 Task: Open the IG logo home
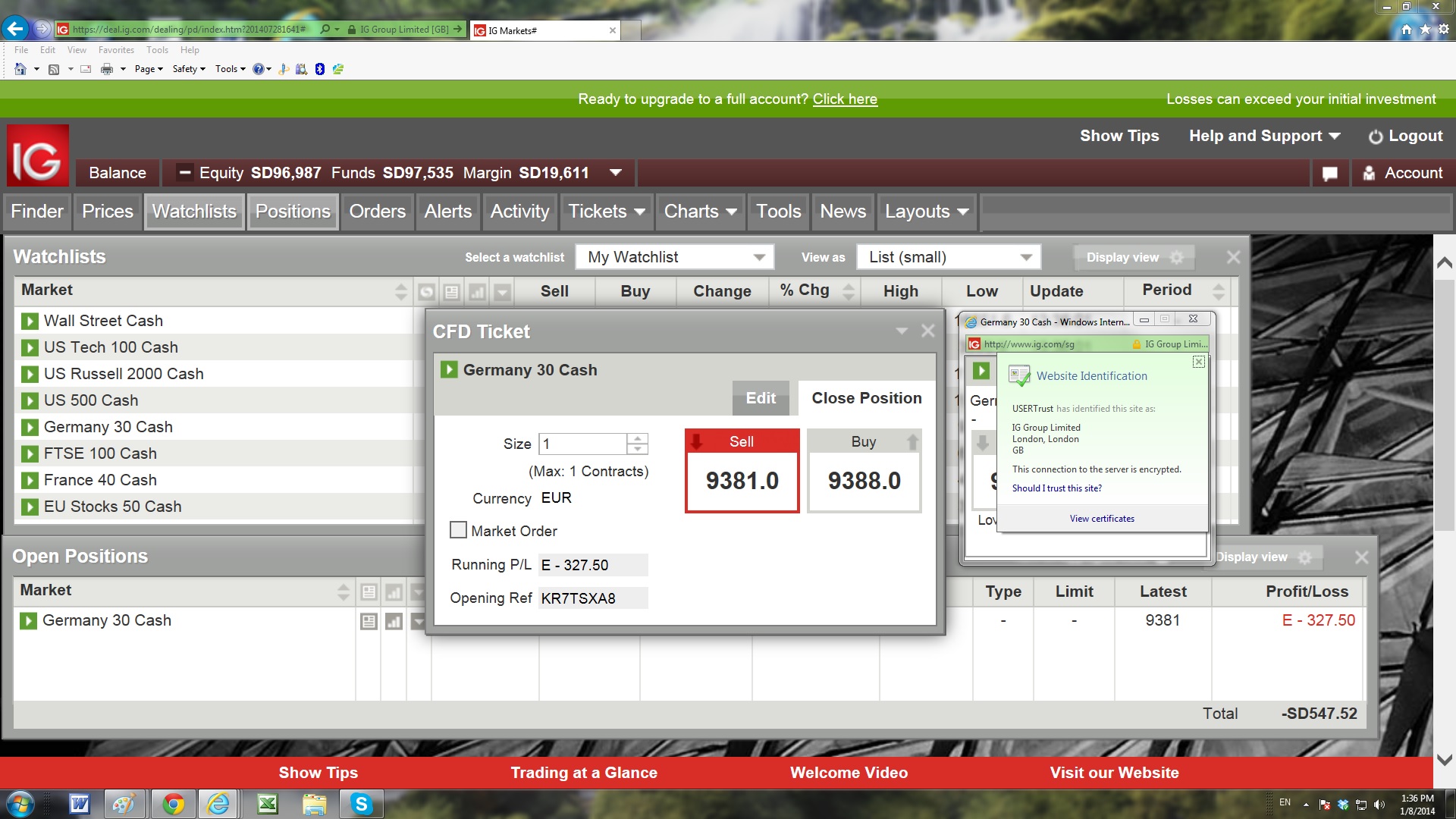pyautogui.click(x=38, y=155)
